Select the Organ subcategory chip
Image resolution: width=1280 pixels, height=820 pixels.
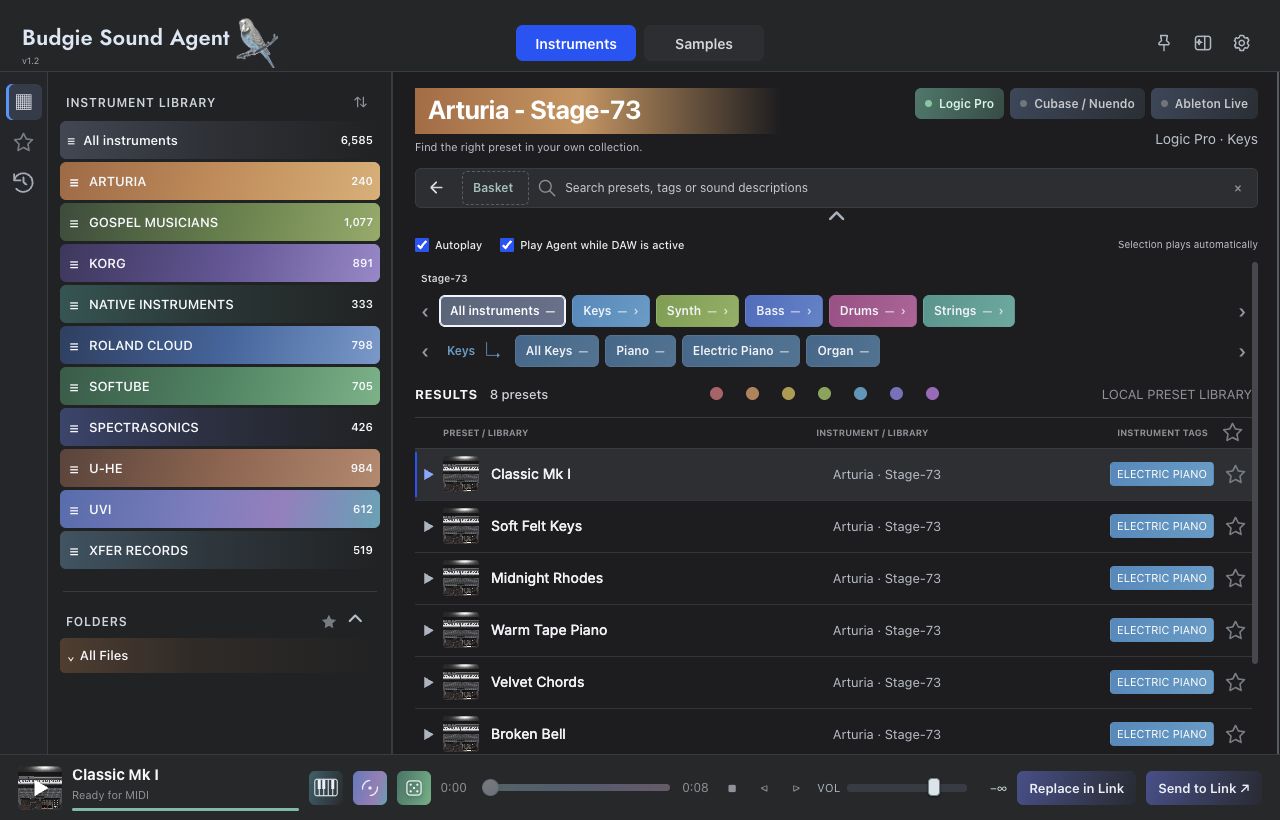[843, 351]
